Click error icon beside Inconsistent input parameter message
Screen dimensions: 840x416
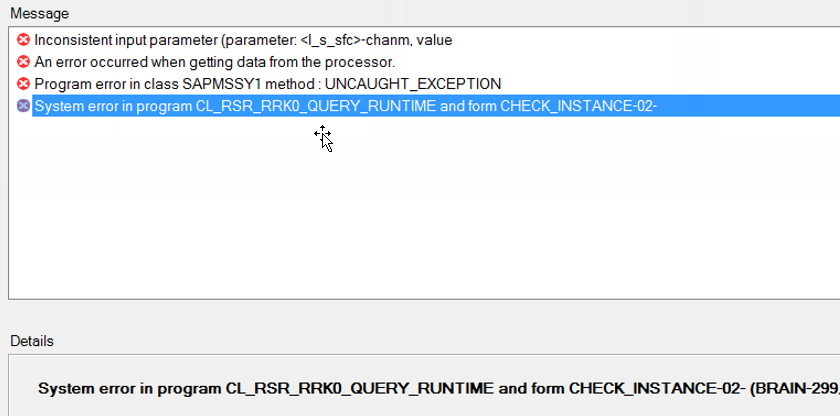tap(23, 40)
